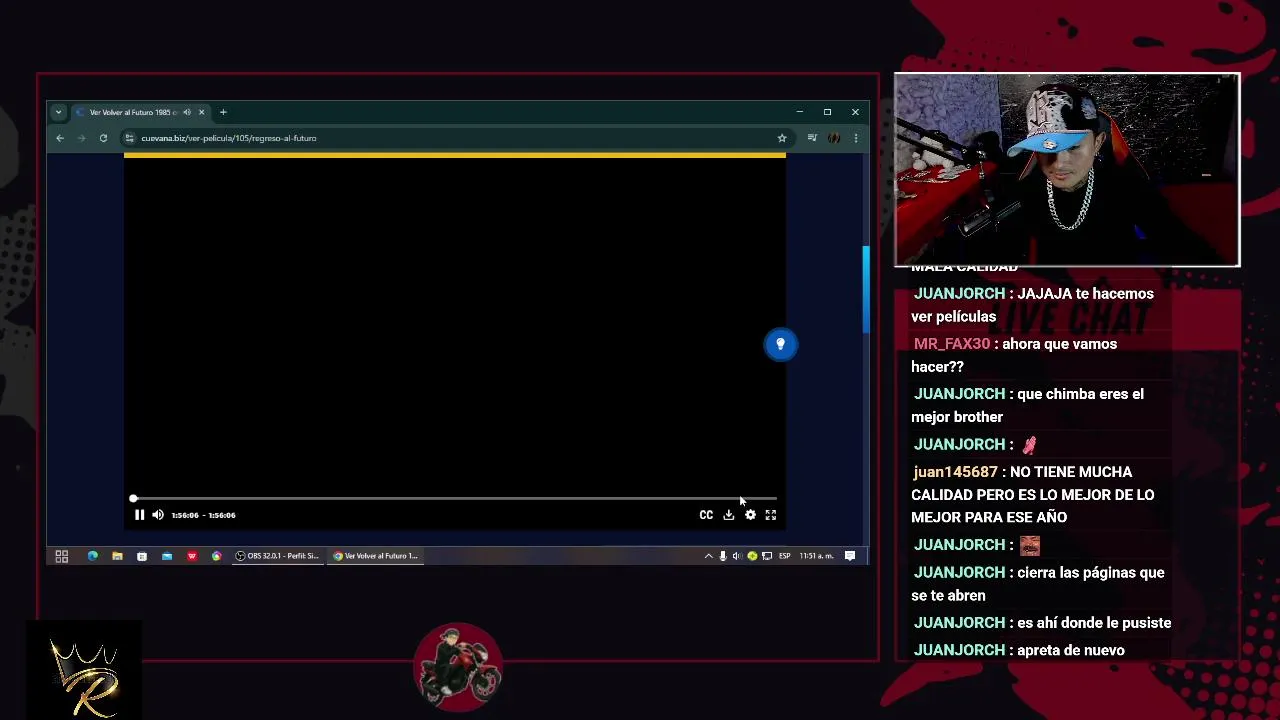
Task: Open red W app in taskbar
Action: [191, 556]
